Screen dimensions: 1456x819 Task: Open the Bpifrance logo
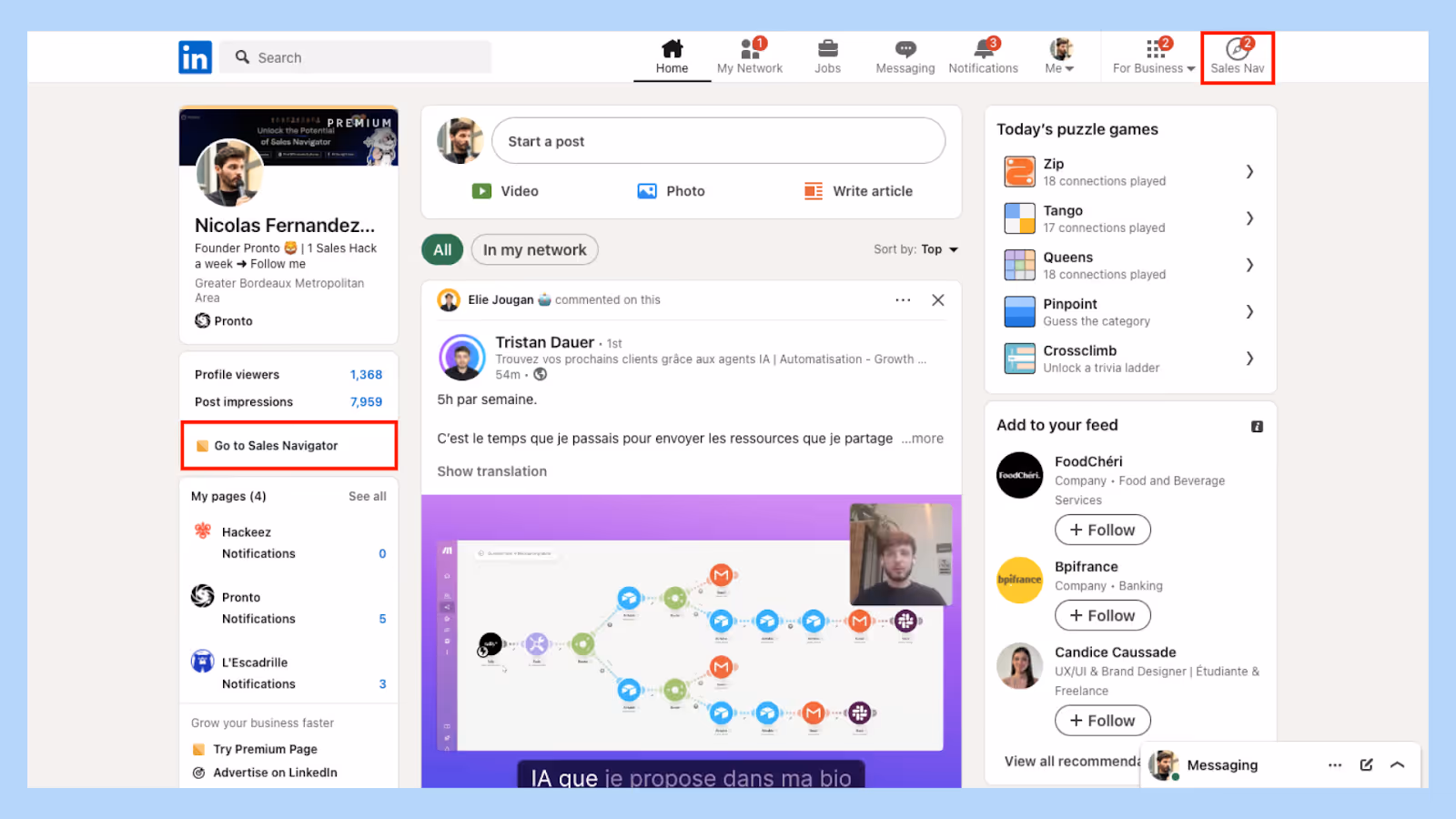pos(1019,580)
